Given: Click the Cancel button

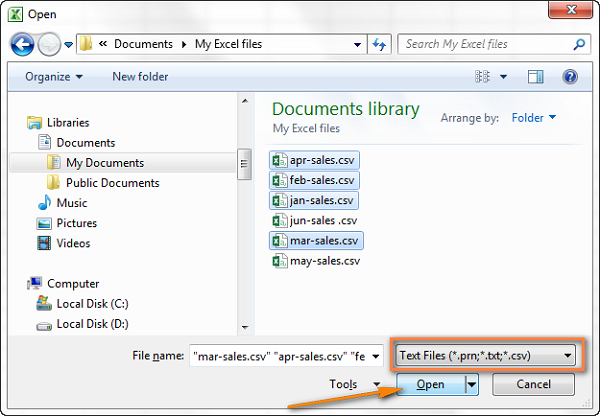Looking at the screenshot, I should (x=533, y=384).
